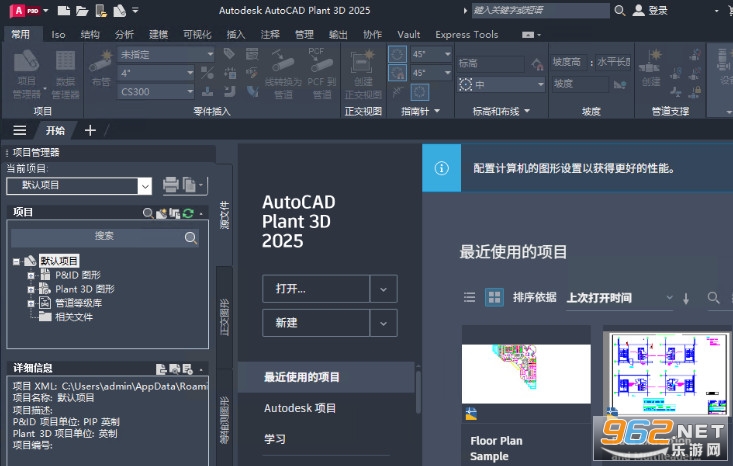The width and height of the screenshot is (733, 466).
Task: Click 登录 sign-in button
Action: pyautogui.click(x=650, y=10)
